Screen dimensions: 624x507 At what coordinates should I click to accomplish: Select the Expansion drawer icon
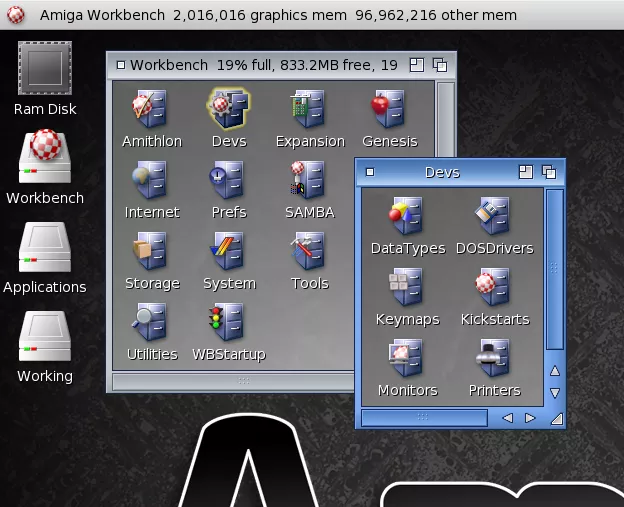click(x=309, y=109)
